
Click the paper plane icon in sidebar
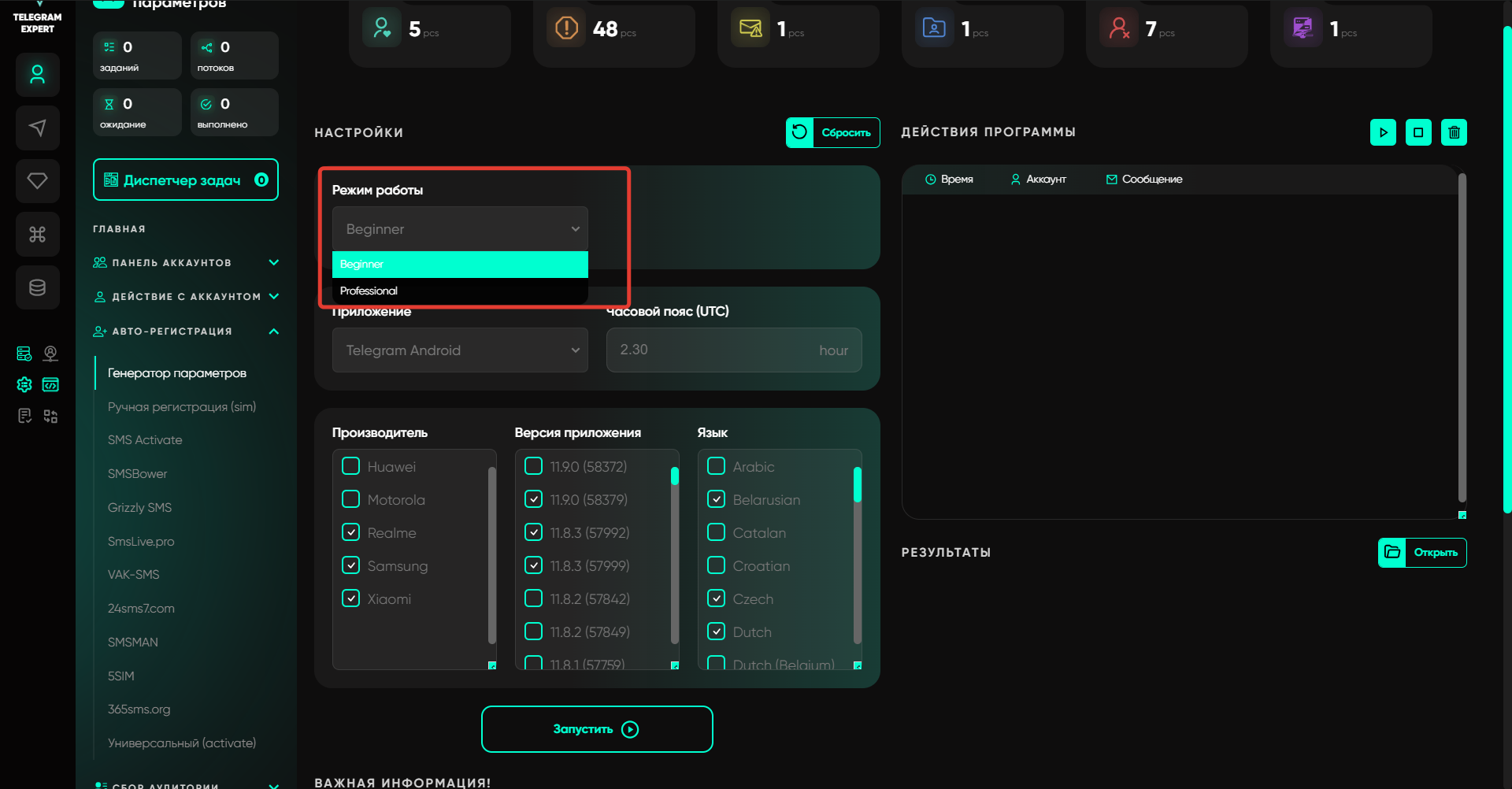[37, 128]
